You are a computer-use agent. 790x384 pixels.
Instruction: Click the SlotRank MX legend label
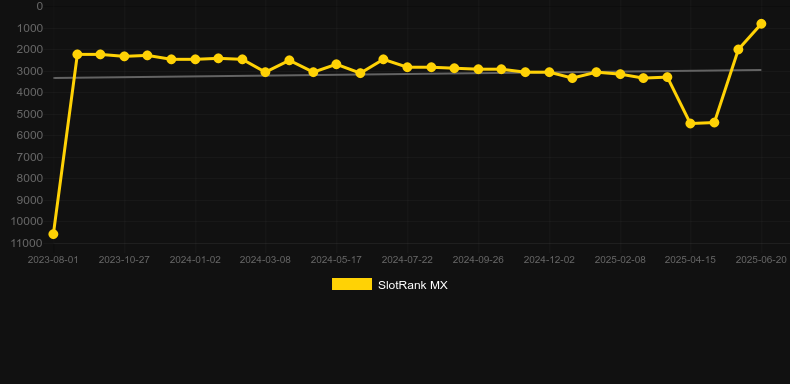coord(413,285)
